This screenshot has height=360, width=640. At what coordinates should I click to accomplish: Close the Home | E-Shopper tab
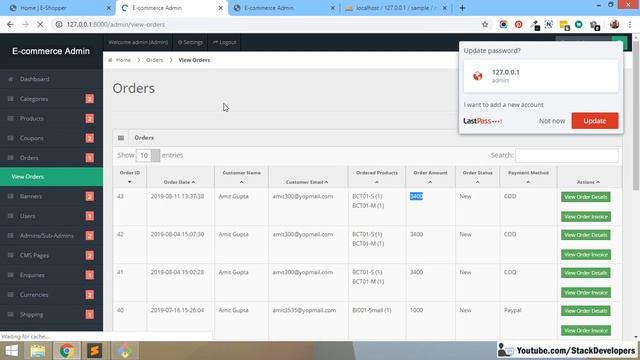click(109, 8)
